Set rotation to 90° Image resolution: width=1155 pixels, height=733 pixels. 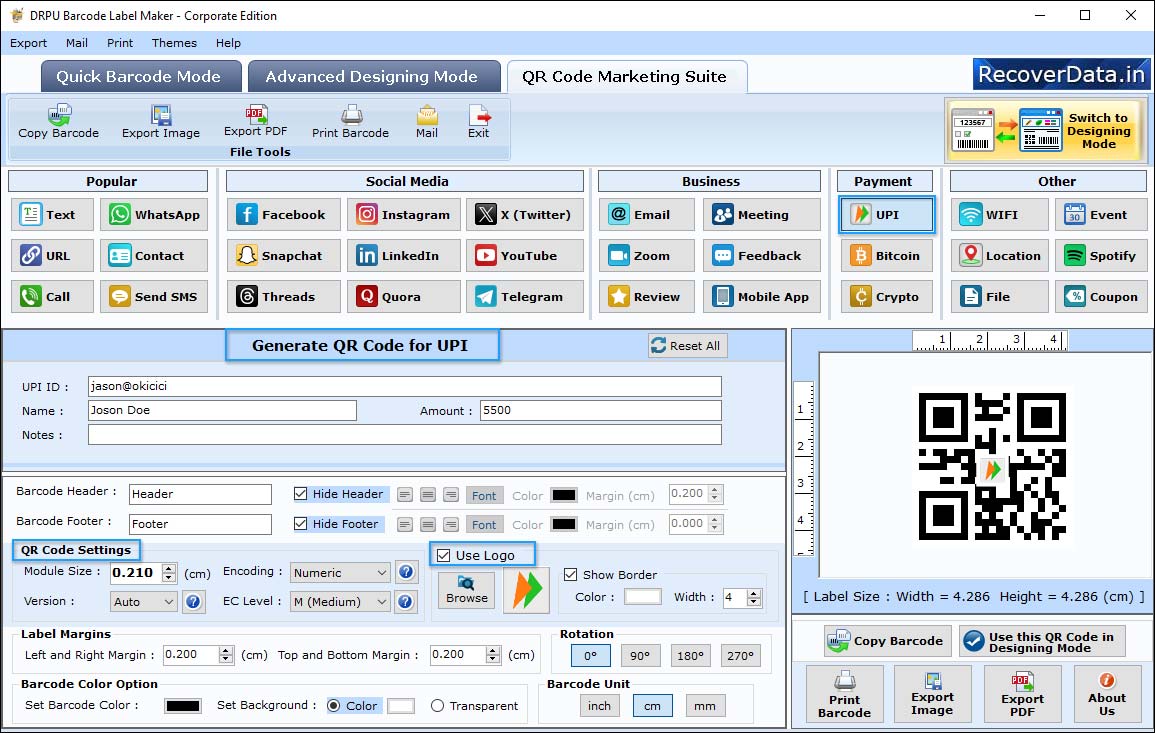[x=640, y=656]
